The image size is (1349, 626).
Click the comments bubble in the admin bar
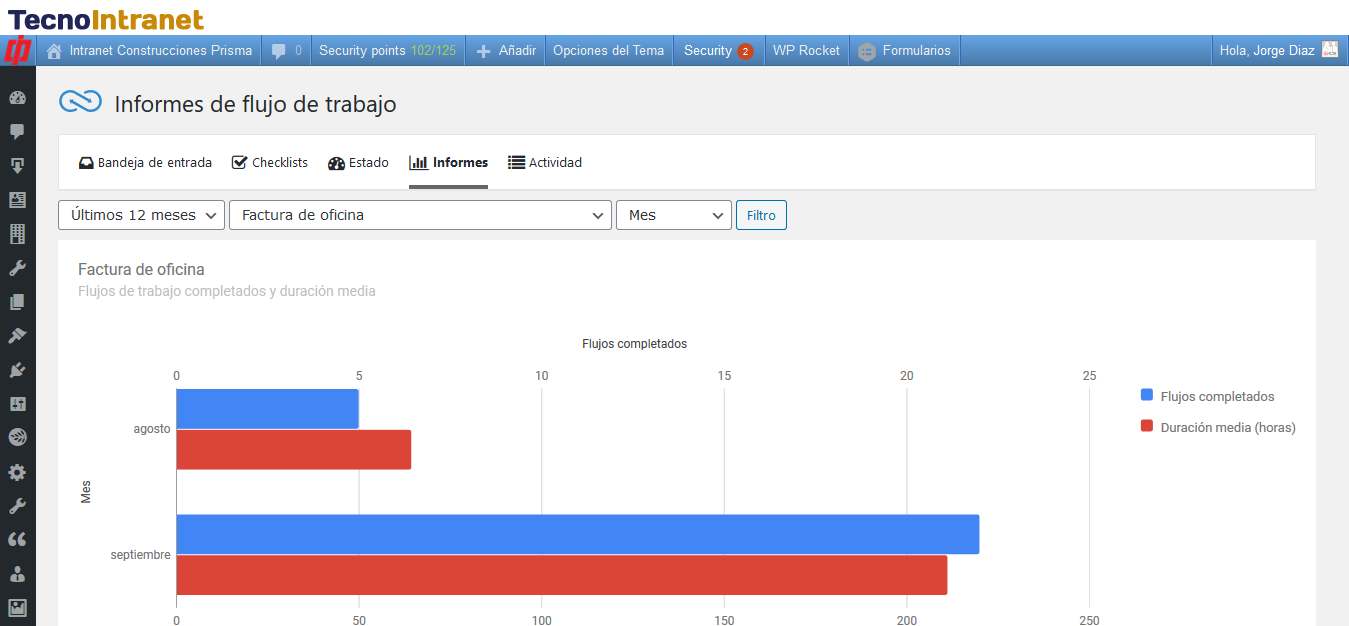[286, 51]
